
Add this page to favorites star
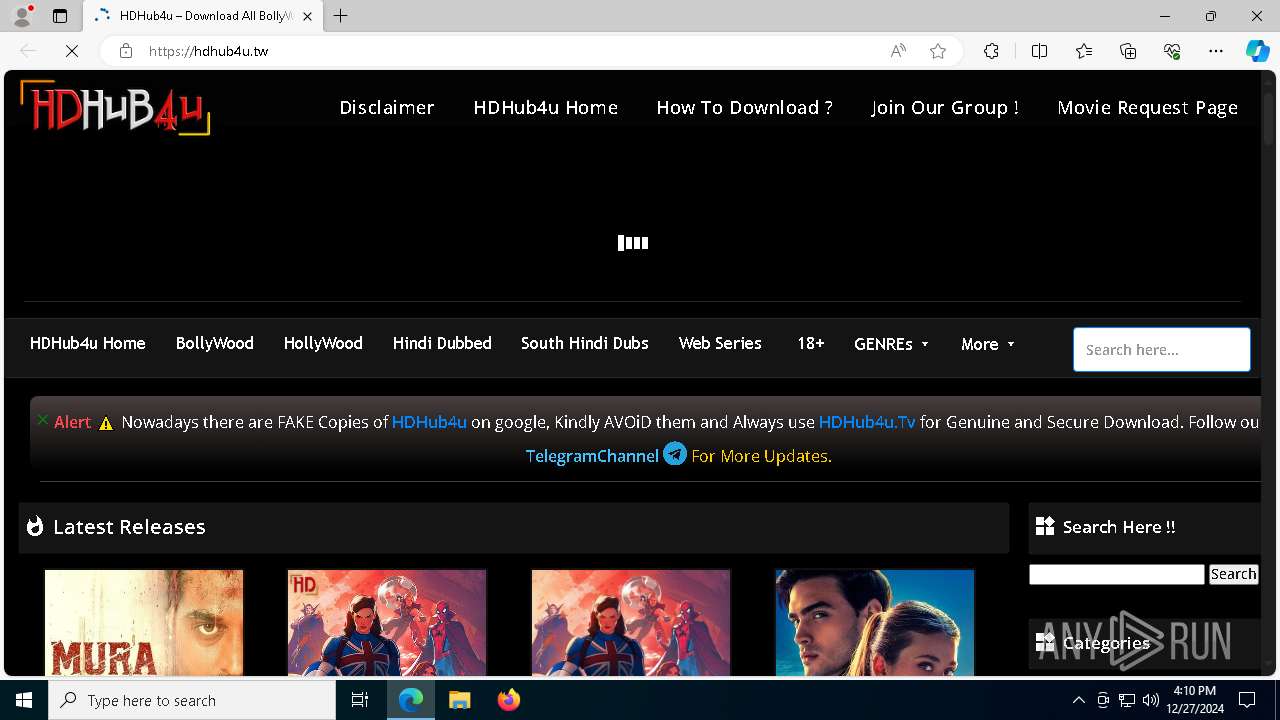pos(938,51)
